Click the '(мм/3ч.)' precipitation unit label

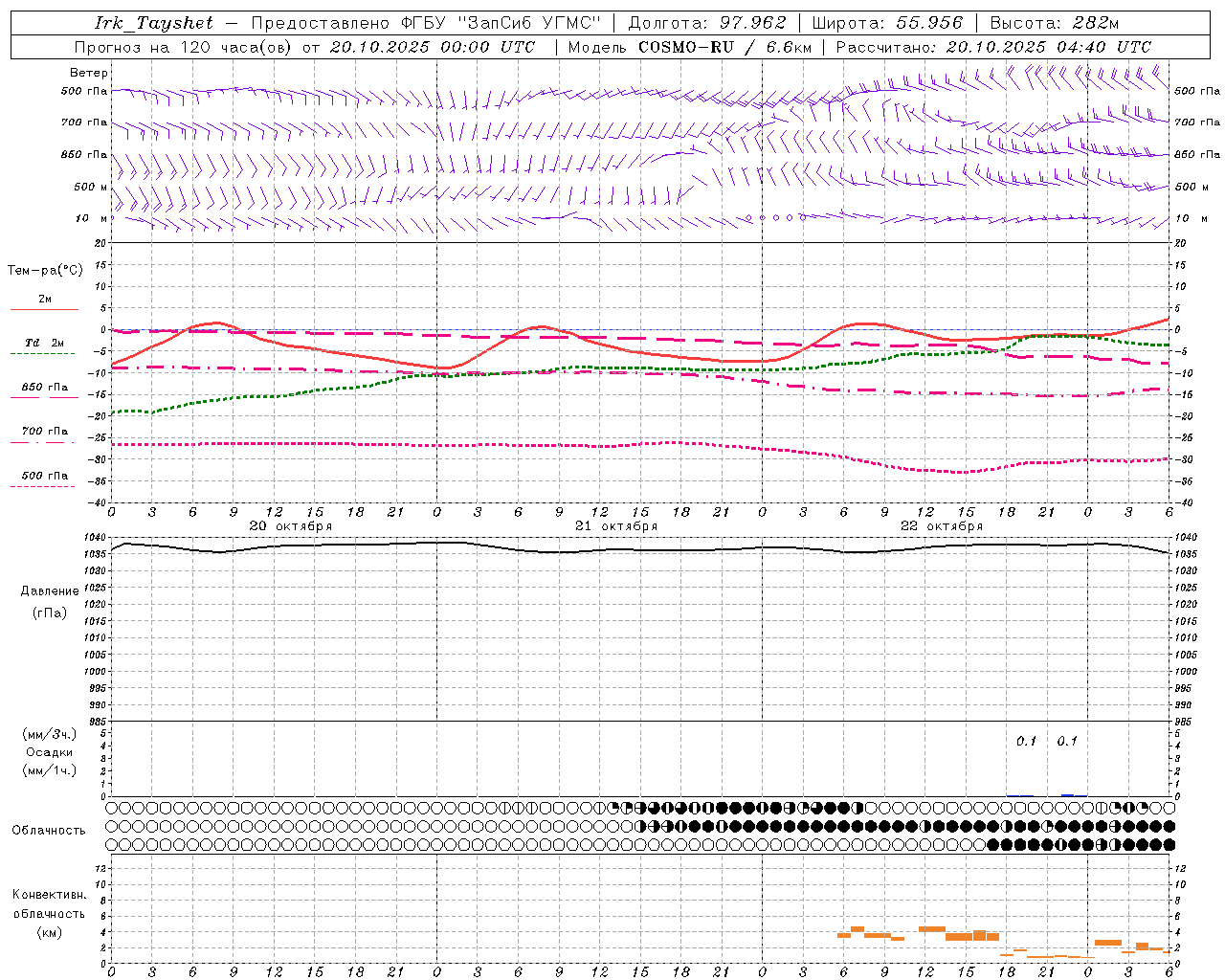point(50,734)
